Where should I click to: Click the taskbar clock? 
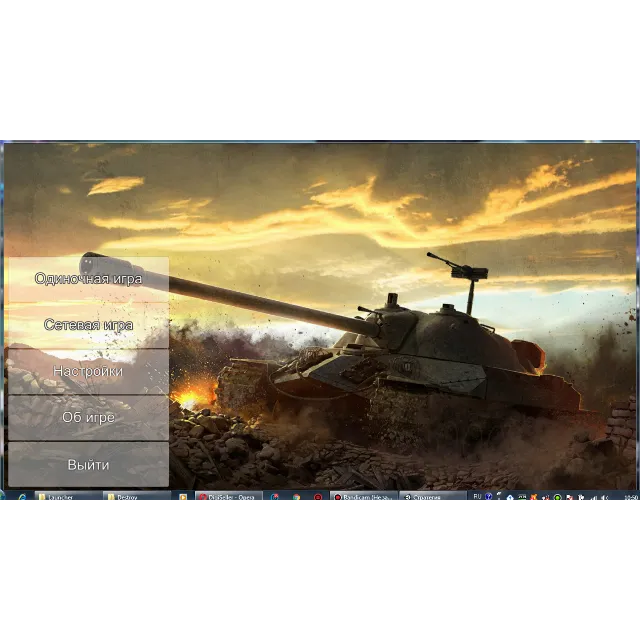pos(631,497)
